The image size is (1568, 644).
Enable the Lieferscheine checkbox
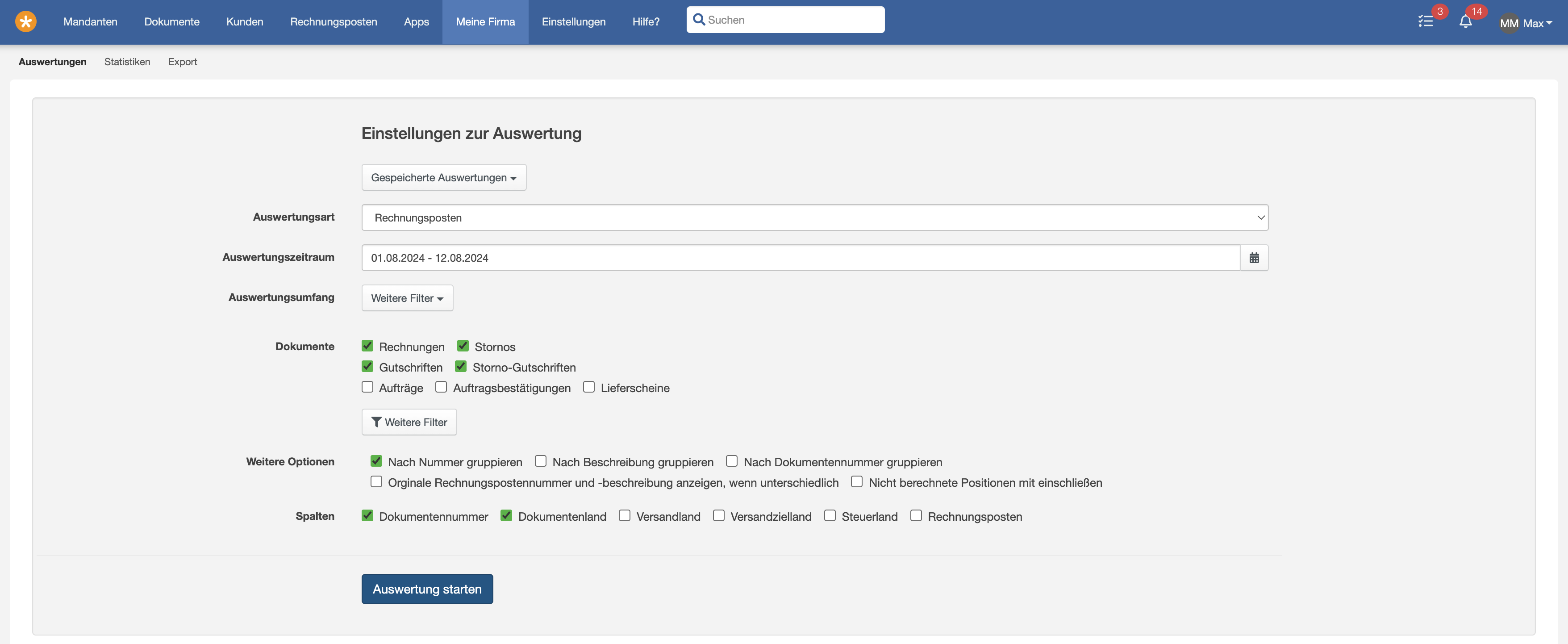pyautogui.click(x=588, y=387)
